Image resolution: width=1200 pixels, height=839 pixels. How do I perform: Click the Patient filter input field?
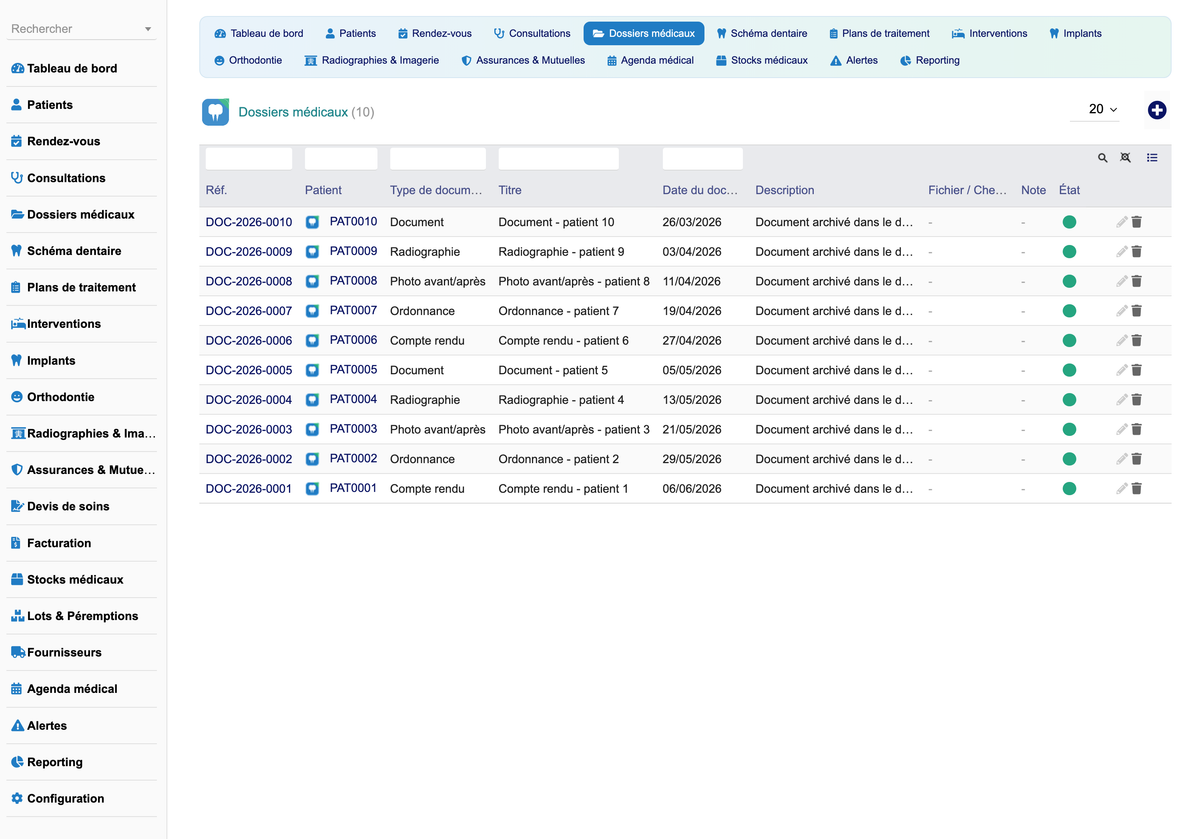(341, 158)
